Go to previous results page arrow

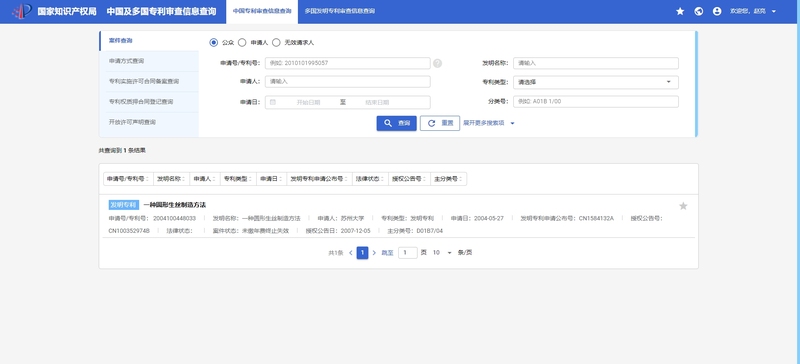pos(351,253)
